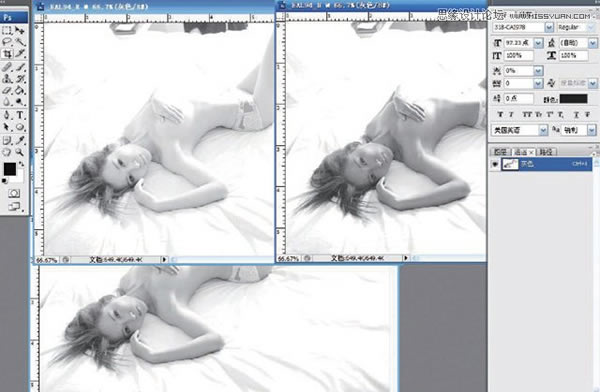The image size is (600, 392).
Task: Open the anti-aliasing method dropdown
Action: (x=592, y=130)
